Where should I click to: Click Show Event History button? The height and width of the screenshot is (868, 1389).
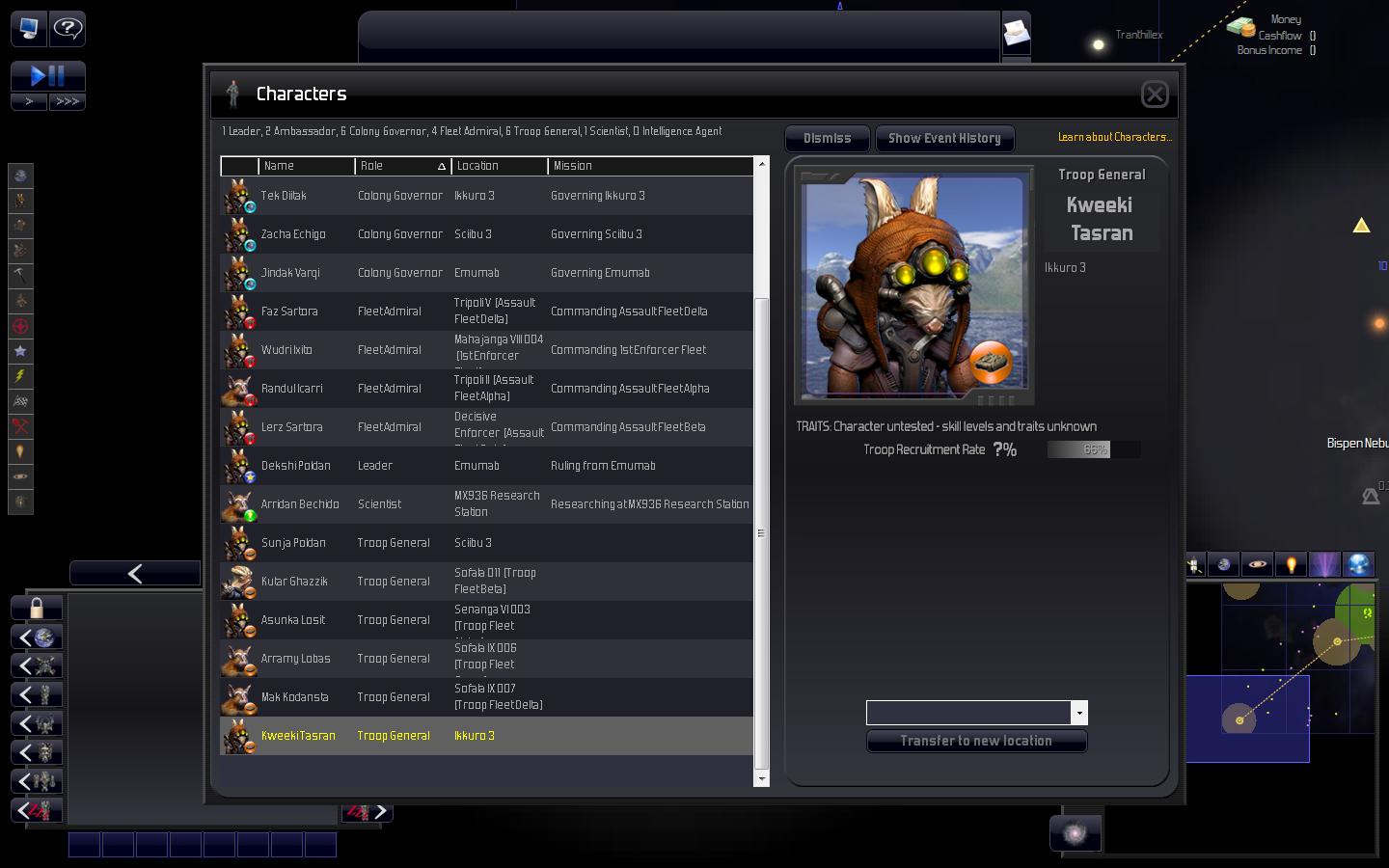(x=944, y=139)
